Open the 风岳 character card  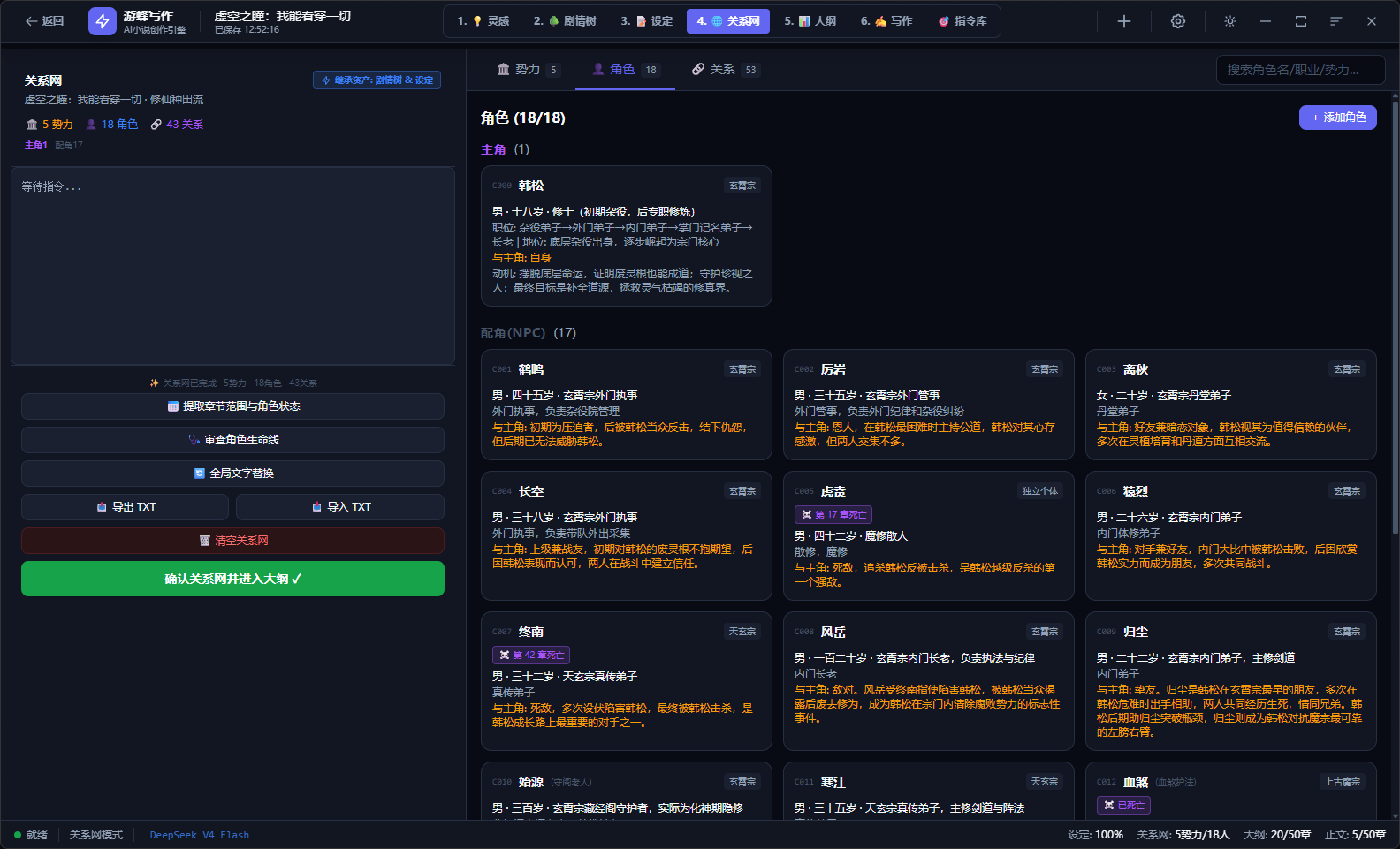(x=928, y=681)
